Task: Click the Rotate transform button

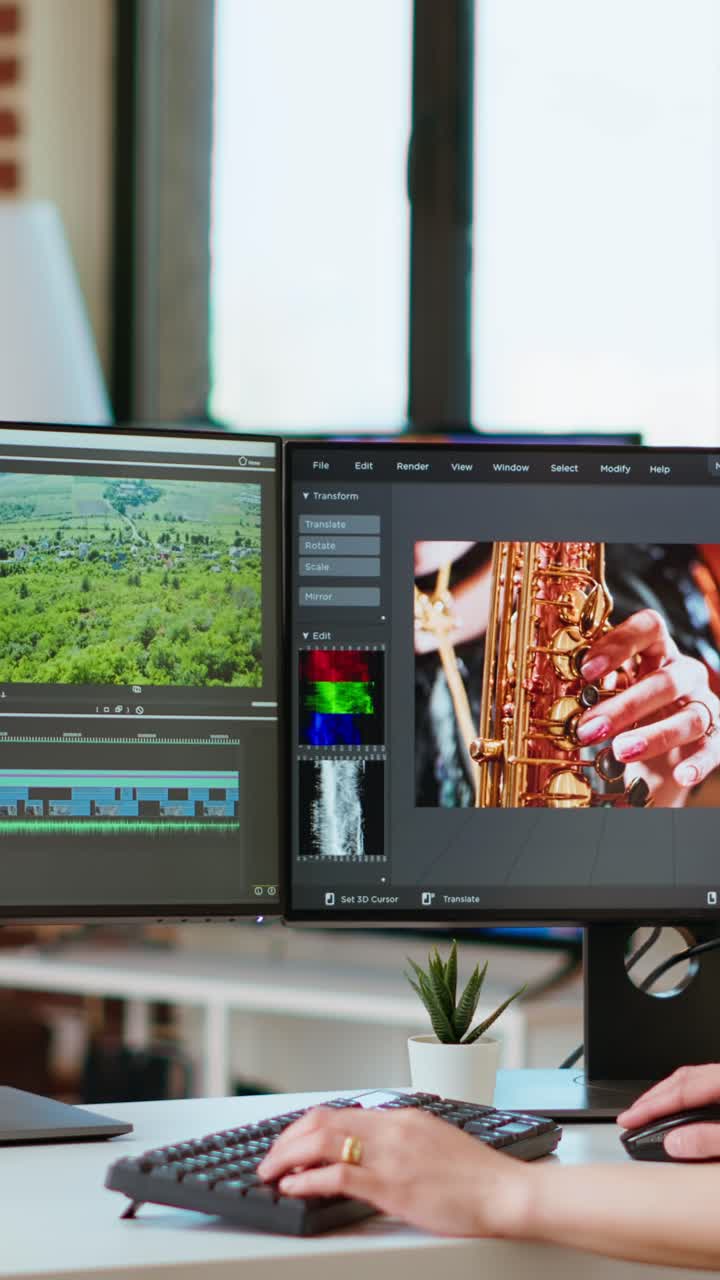Action: point(339,546)
